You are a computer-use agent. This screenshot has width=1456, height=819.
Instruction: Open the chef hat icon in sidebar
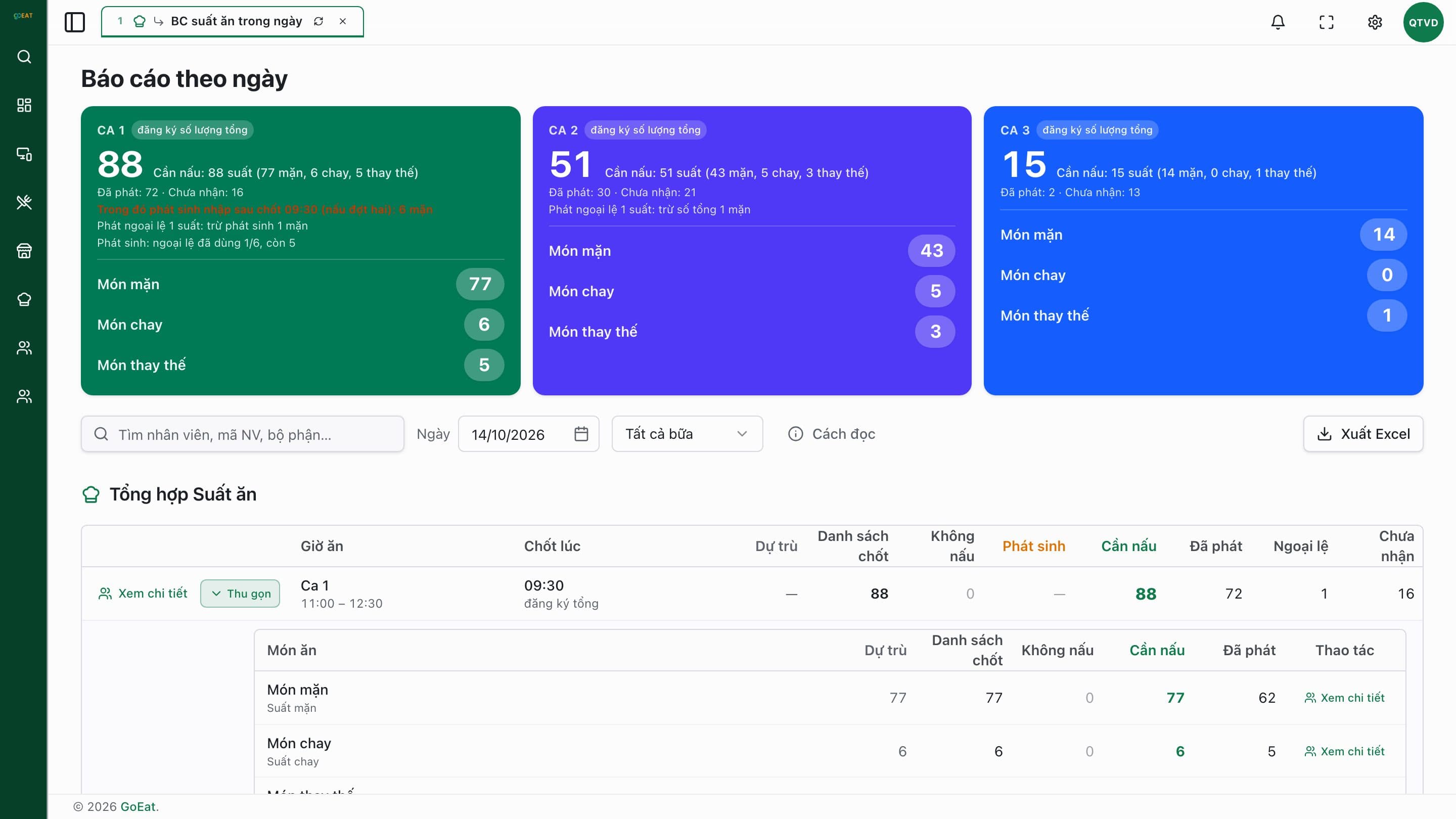[x=24, y=299]
